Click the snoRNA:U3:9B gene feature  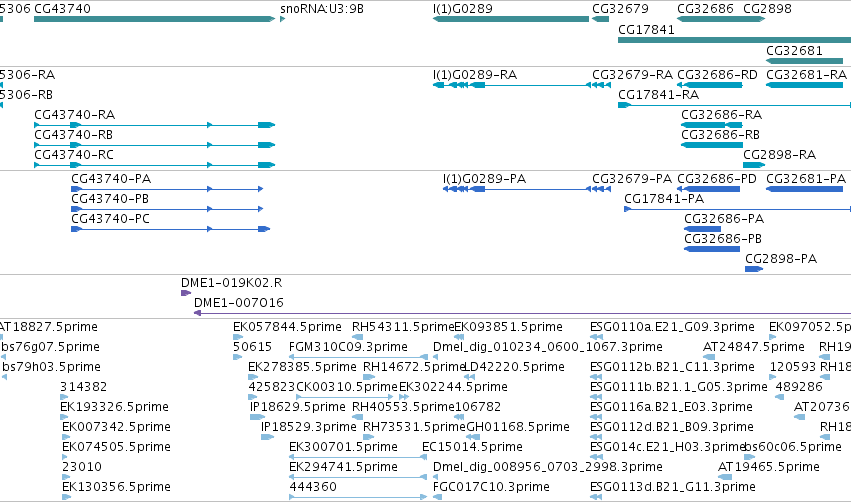point(282,19)
